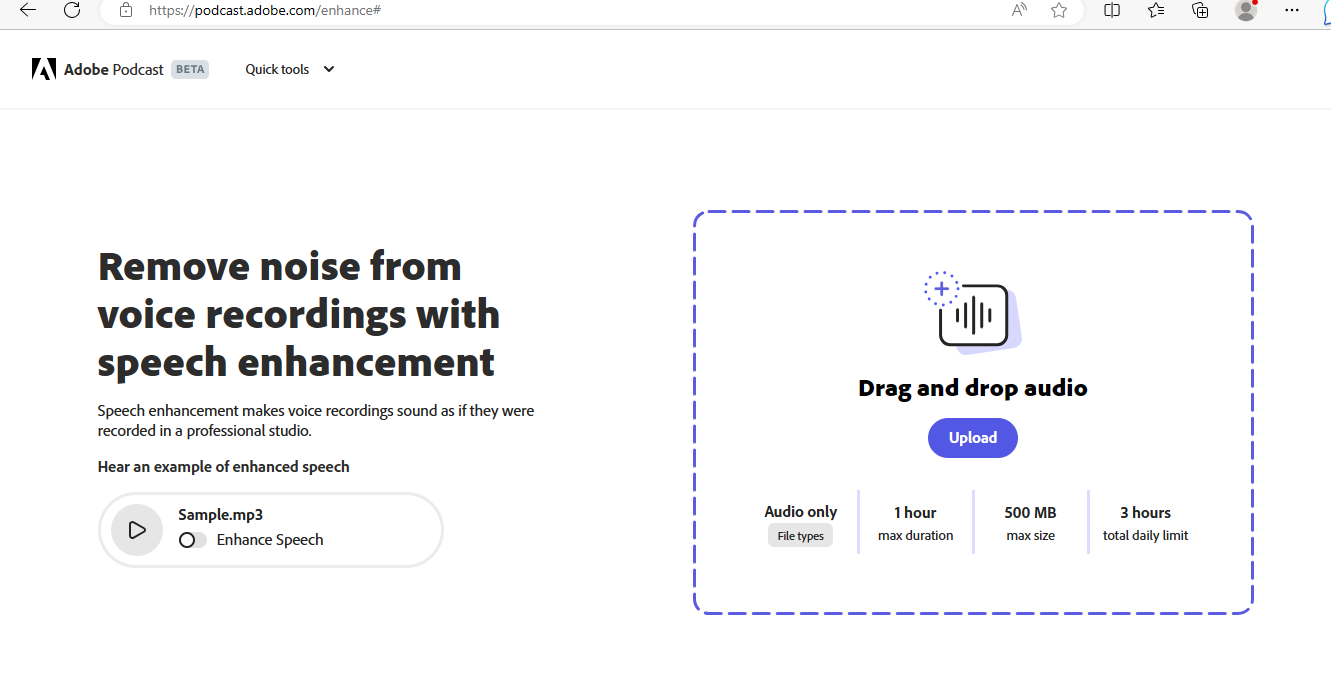1331x682 pixels.
Task: Open the Read aloud icon in address bar
Action: [x=1019, y=10]
